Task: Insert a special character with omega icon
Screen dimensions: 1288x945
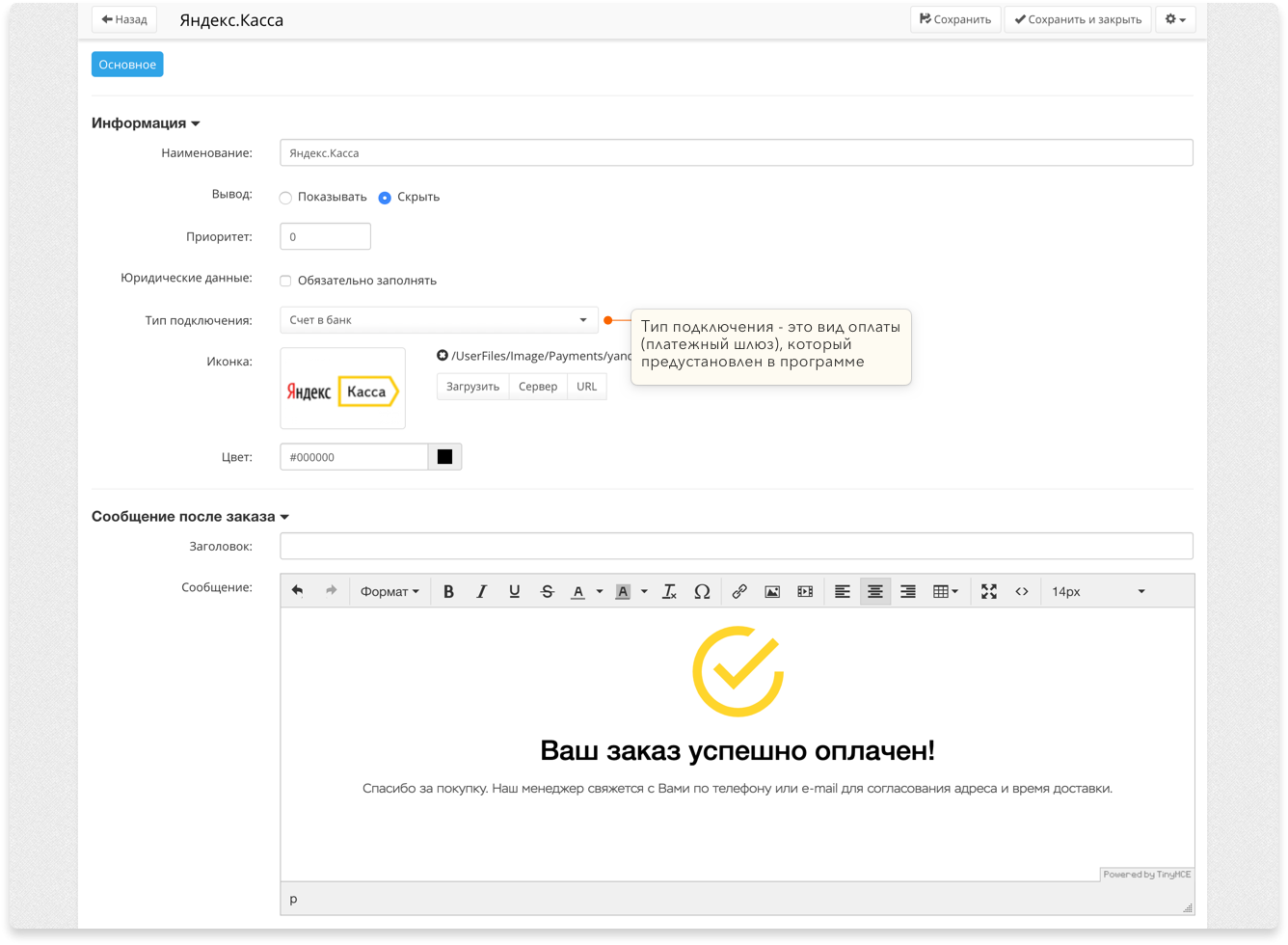Action: pyautogui.click(x=702, y=591)
